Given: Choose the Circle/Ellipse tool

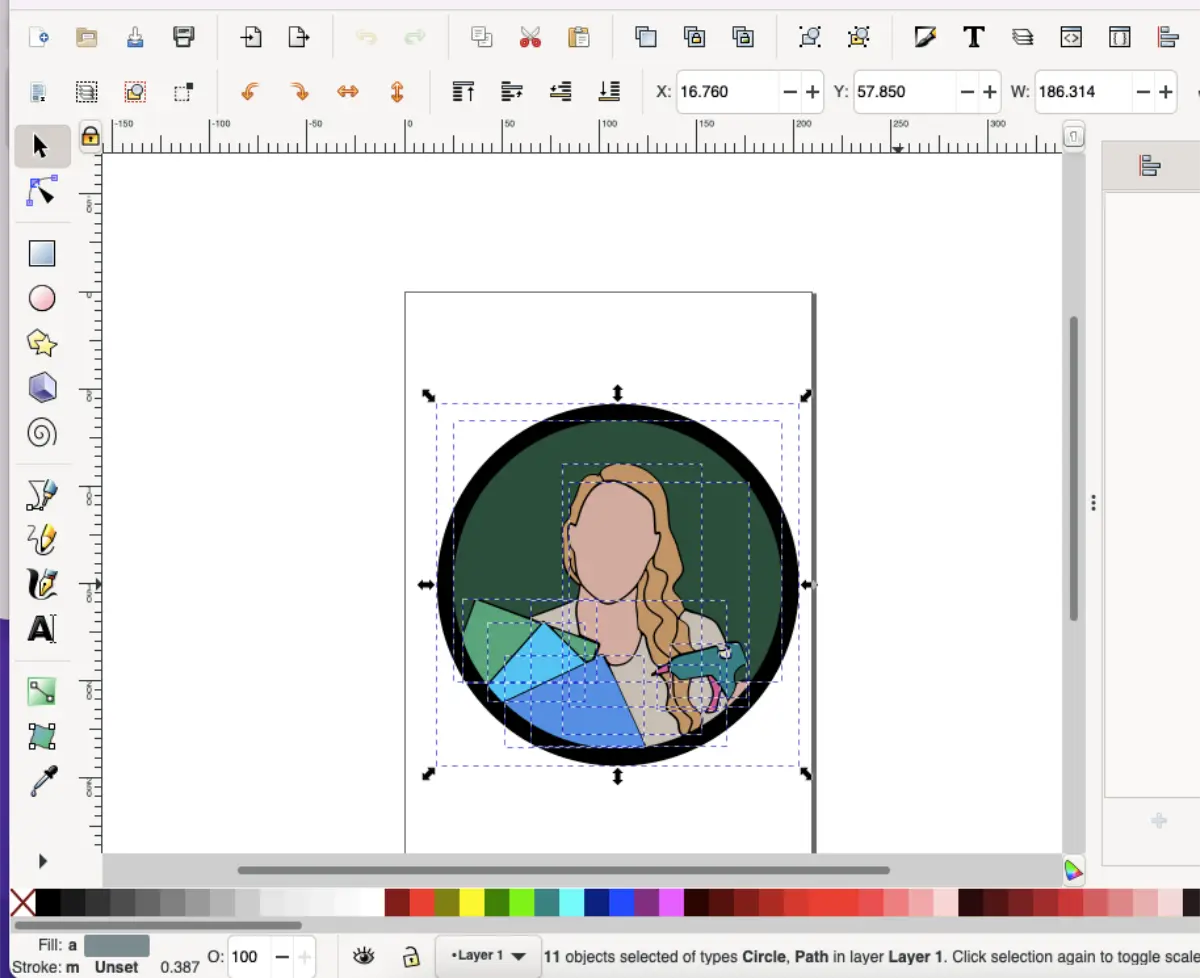Looking at the screenshot, I should coord(42,298).
